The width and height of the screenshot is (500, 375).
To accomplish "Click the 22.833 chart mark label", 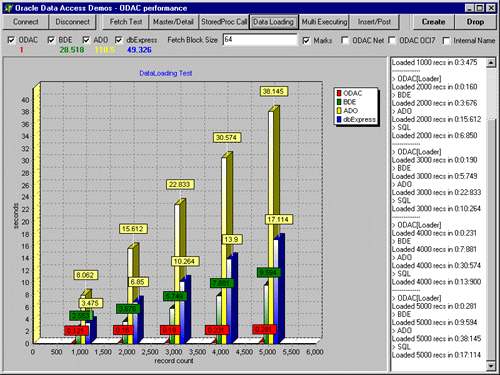I will 179,184.
